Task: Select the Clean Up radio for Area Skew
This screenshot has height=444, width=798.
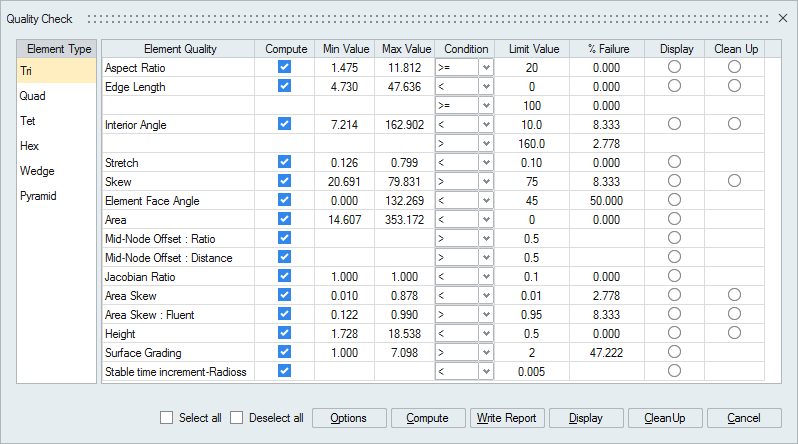Action: (735, 295)
